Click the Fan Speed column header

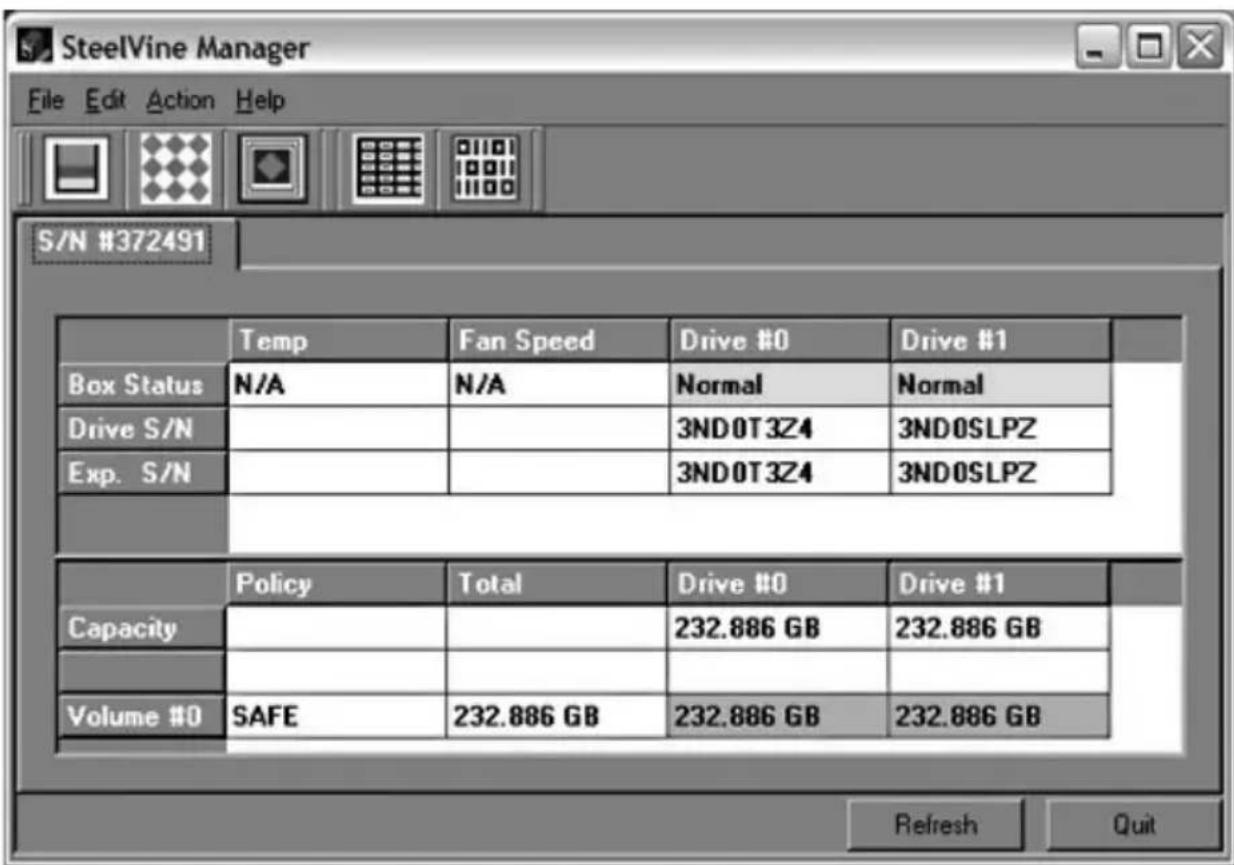[x=559, y=341]
